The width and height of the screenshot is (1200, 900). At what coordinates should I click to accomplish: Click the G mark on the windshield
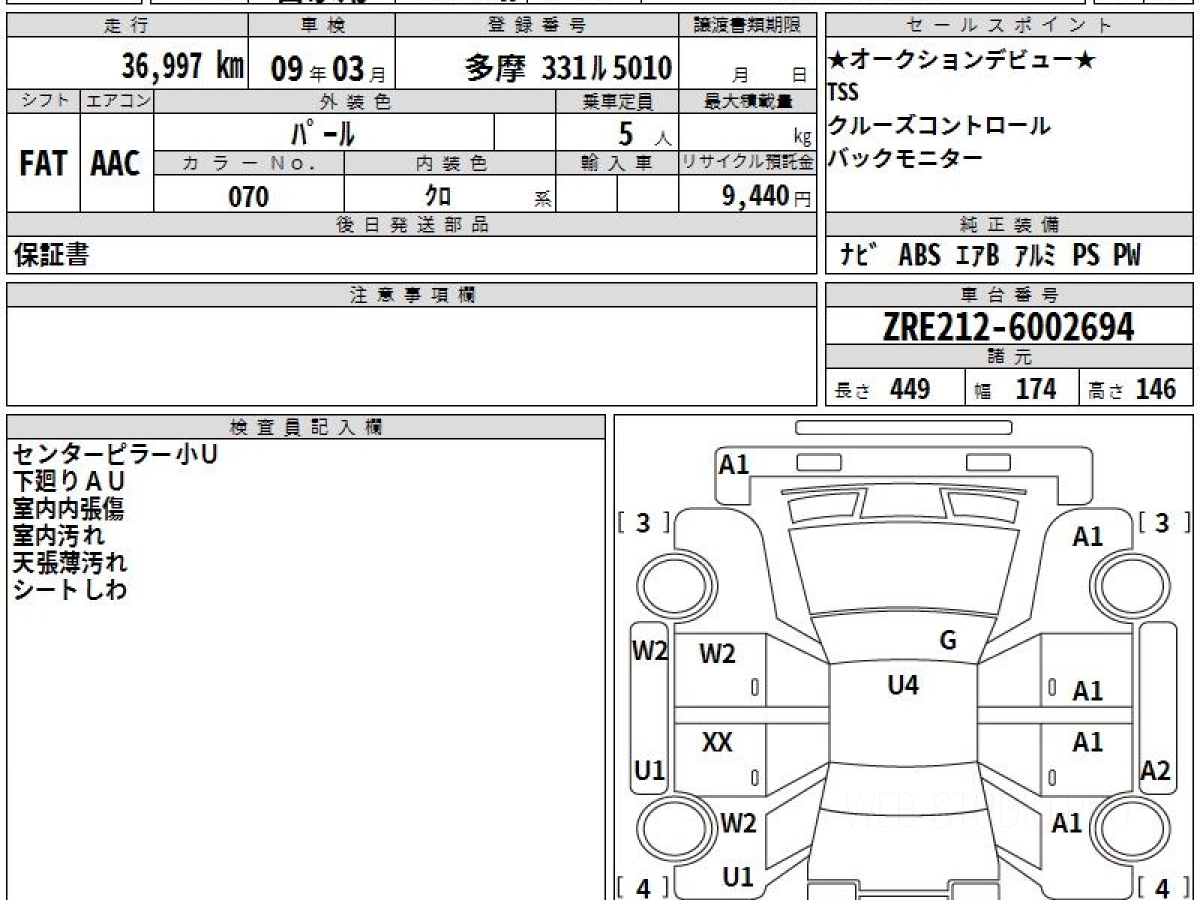pos(948,641)
